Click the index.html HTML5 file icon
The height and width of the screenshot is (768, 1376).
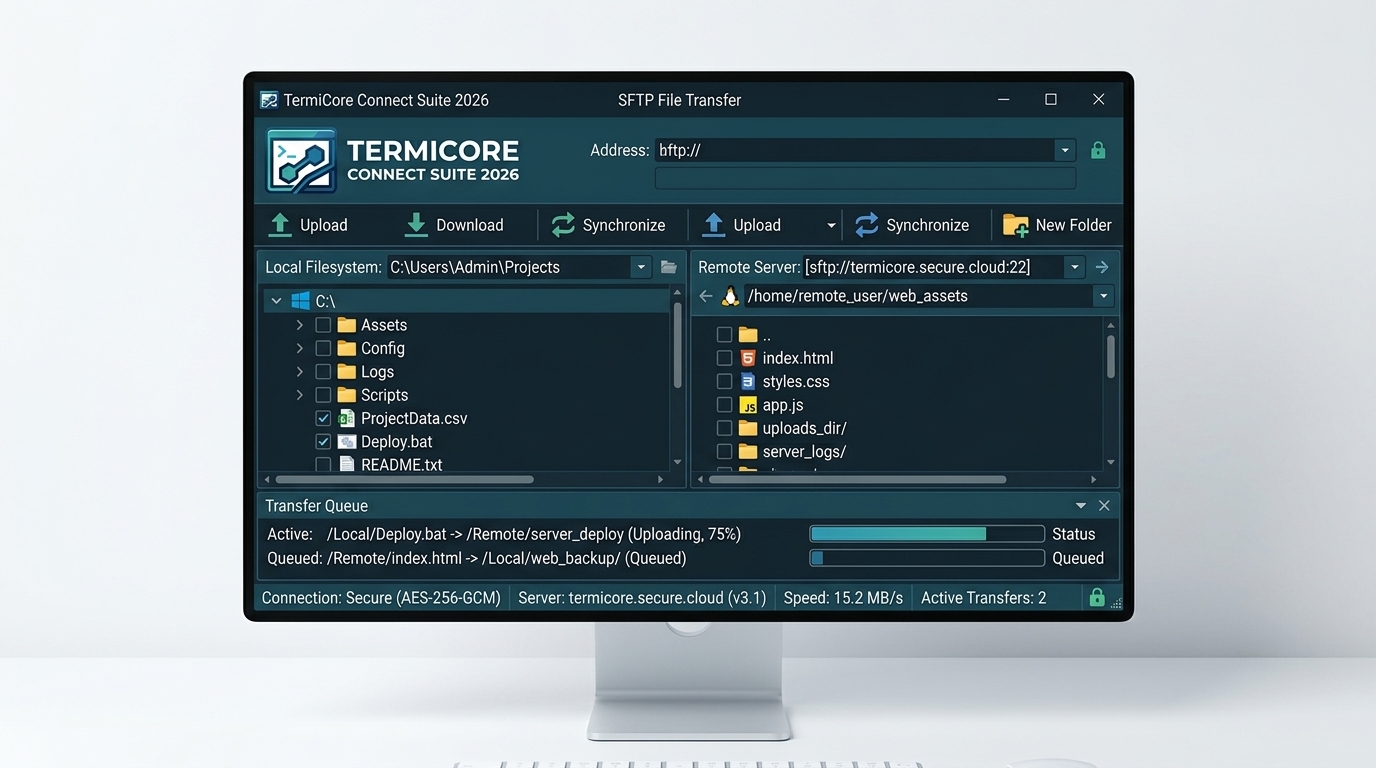pyautogui.click(x=748, y=358)
